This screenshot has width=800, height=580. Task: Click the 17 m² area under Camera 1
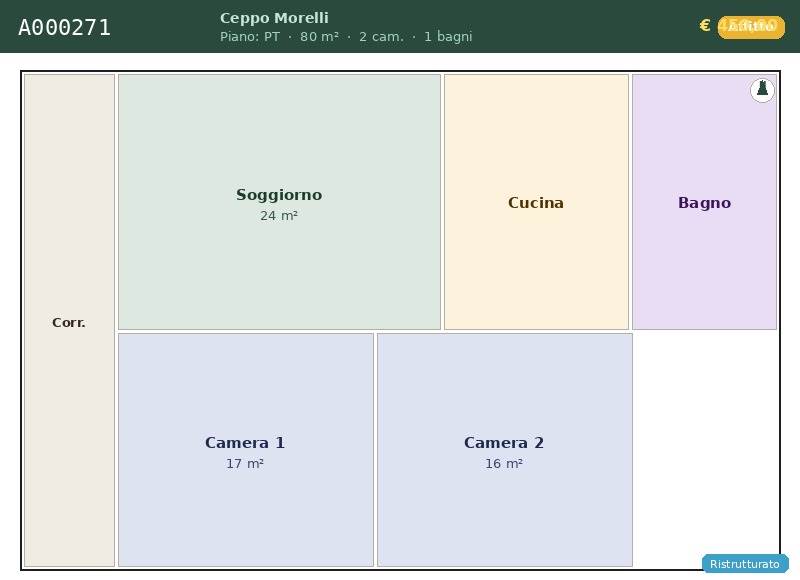[x=245, y=464]
